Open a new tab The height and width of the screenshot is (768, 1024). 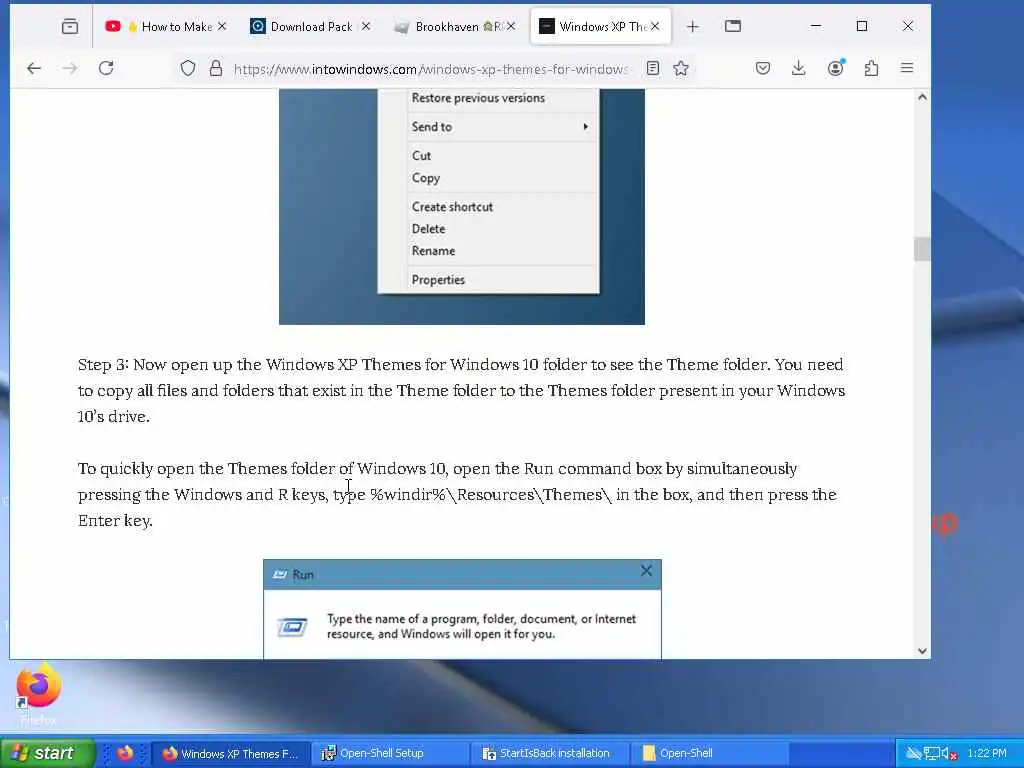tap(692, 26)
